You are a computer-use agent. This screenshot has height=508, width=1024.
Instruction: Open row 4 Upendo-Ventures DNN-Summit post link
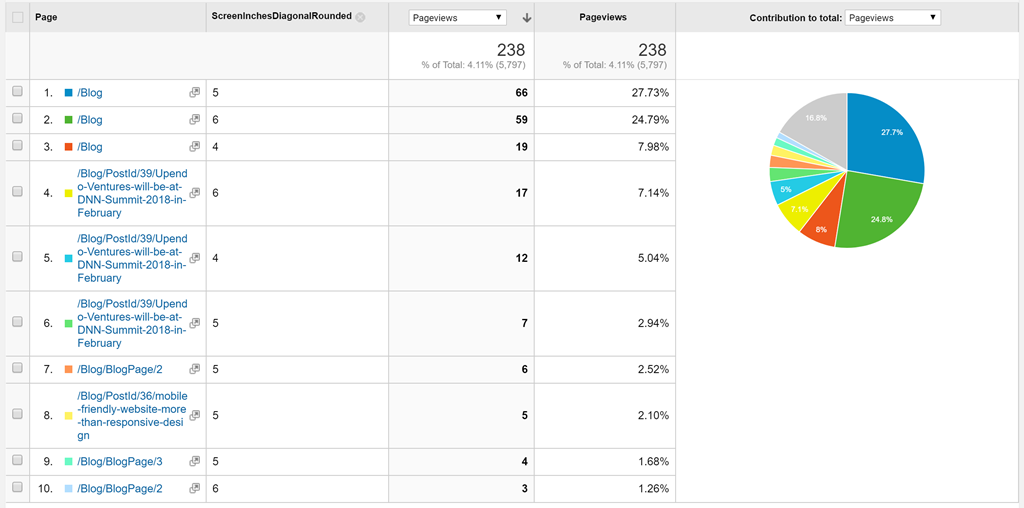(x=132, y=193)
